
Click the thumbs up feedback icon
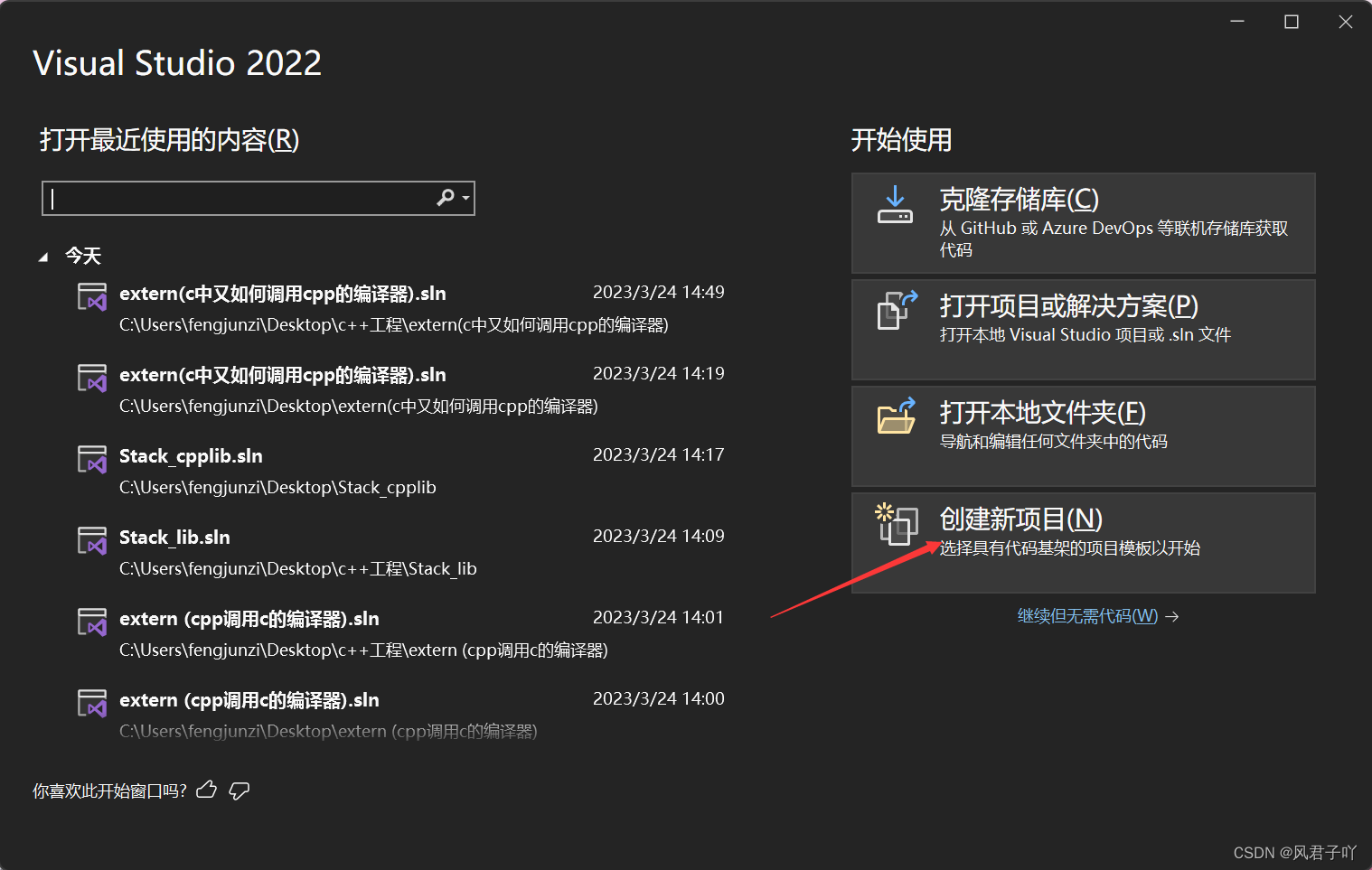click(x=207, y=790)
